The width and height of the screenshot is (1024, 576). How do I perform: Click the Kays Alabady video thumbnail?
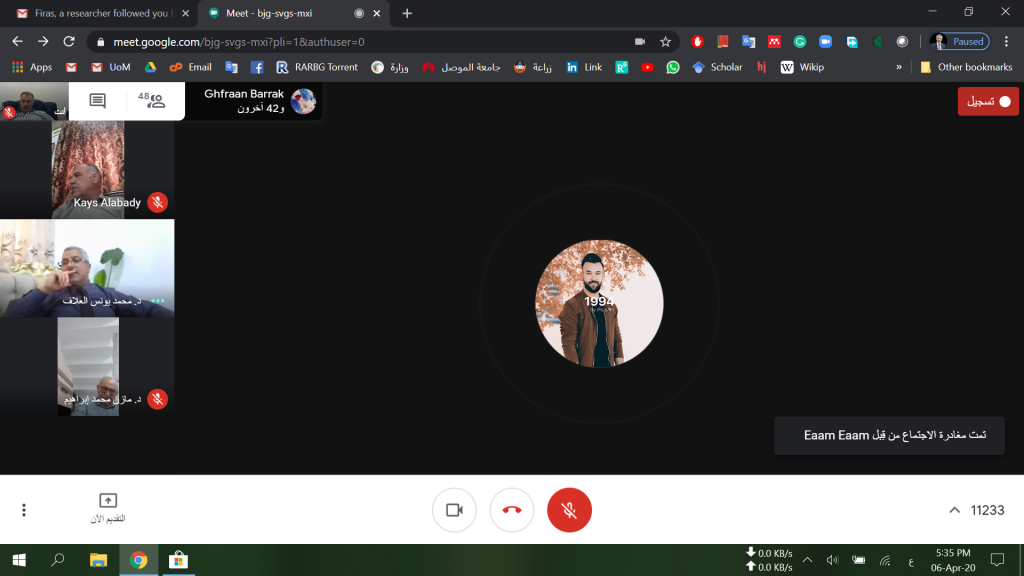coord(88,170)
